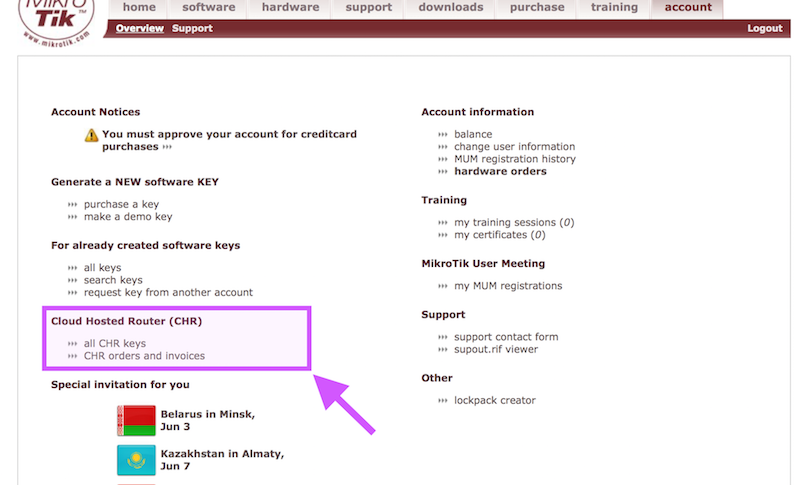Click For already created software keys heading
The image size is (800, 485).
click(x=145, y=245)
